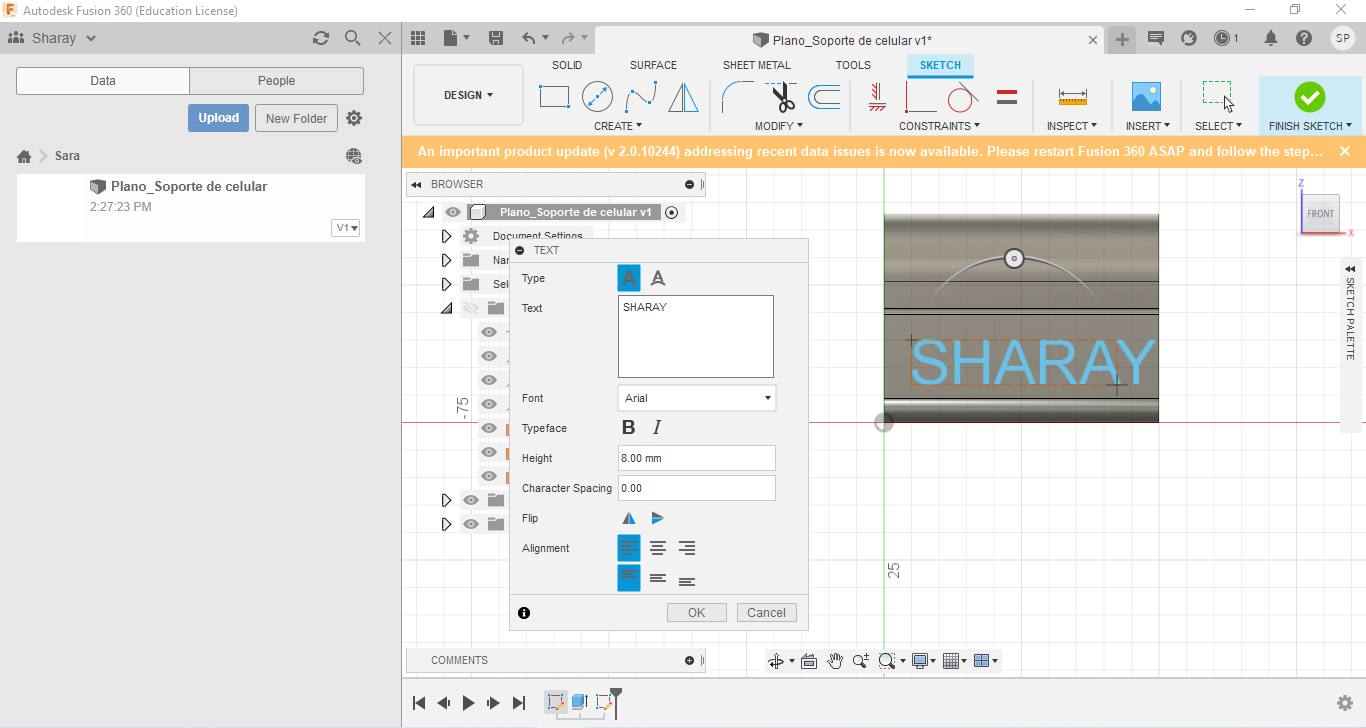Switch to the SOLID tab
This screenshot has width=1366, height=728.
[567, 65]
